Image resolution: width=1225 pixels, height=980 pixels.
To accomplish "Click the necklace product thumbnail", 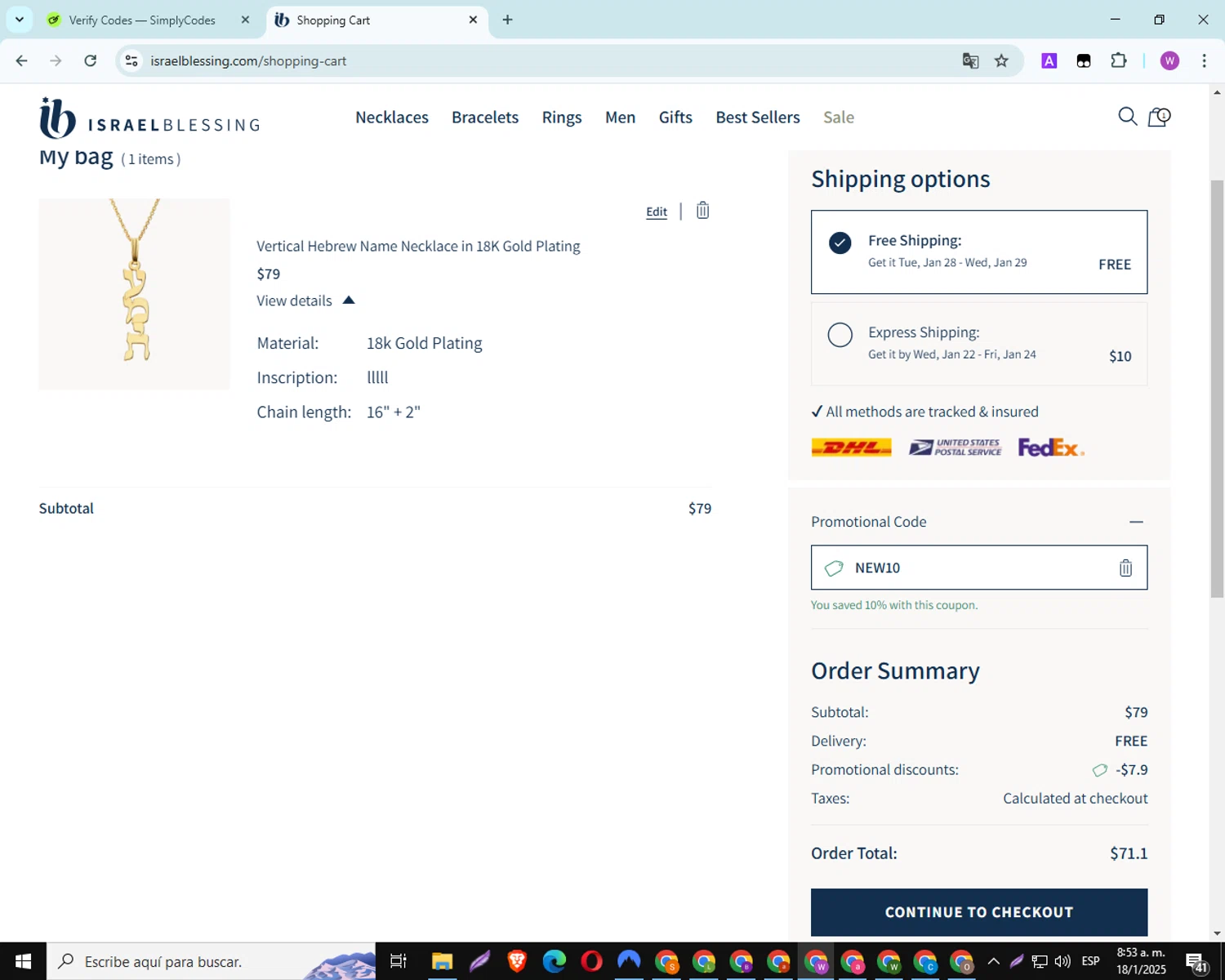I will (134, 294).
